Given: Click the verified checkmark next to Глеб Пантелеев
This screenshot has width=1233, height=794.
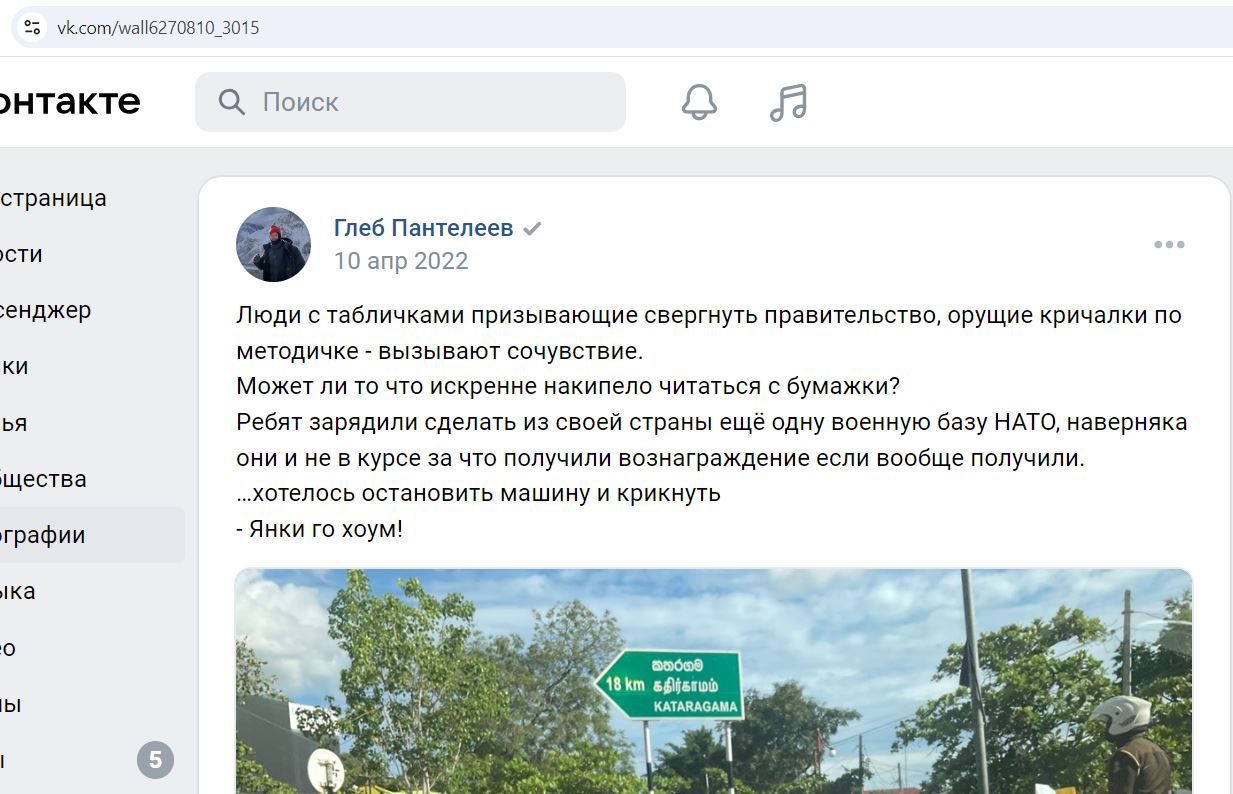Looking at the screenshot, I should 533,229.
